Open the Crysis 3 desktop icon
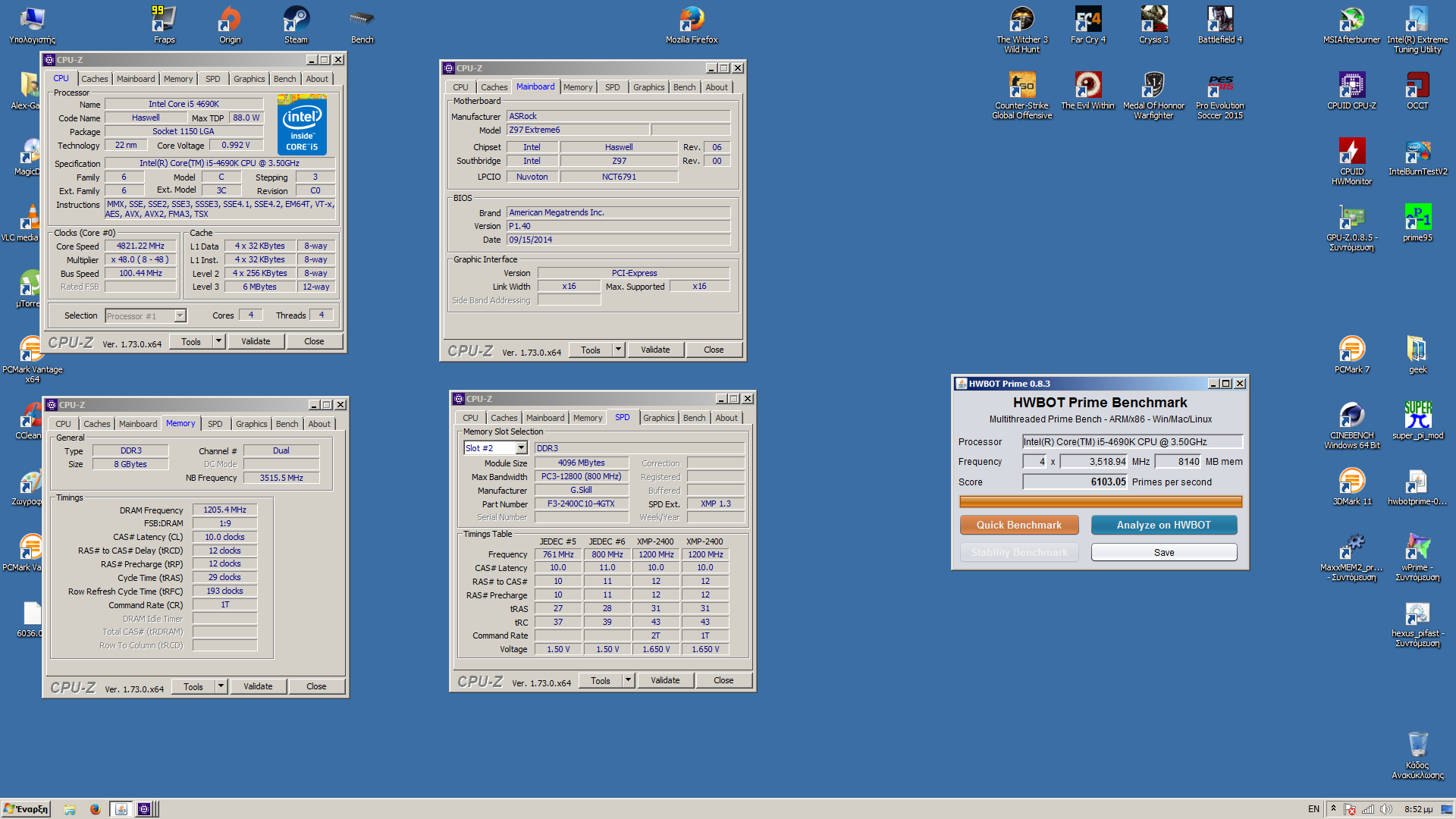The height and width of the screenshot is (819, 1456). coord(1154,24)
